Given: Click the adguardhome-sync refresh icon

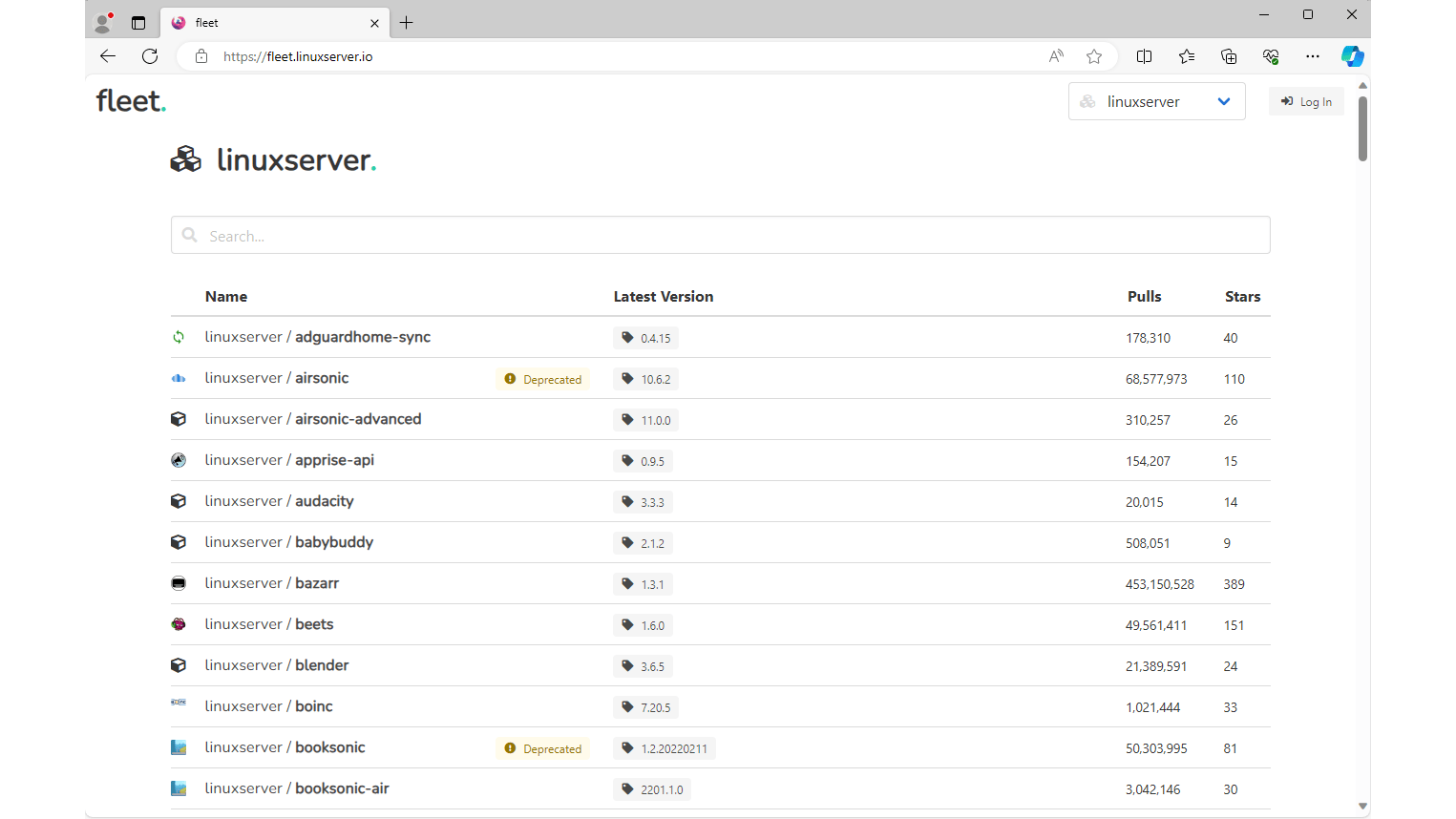Looking at the screenshot, I should coord(179,337).
